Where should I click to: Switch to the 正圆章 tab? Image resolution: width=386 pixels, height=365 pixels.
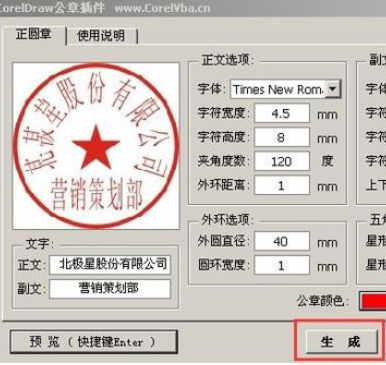point(33,35)
